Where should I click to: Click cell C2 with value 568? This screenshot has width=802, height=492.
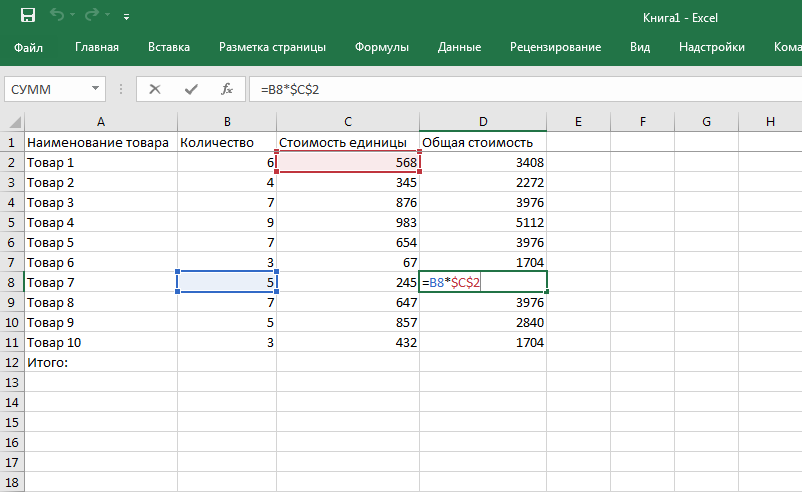coord(348,163)
